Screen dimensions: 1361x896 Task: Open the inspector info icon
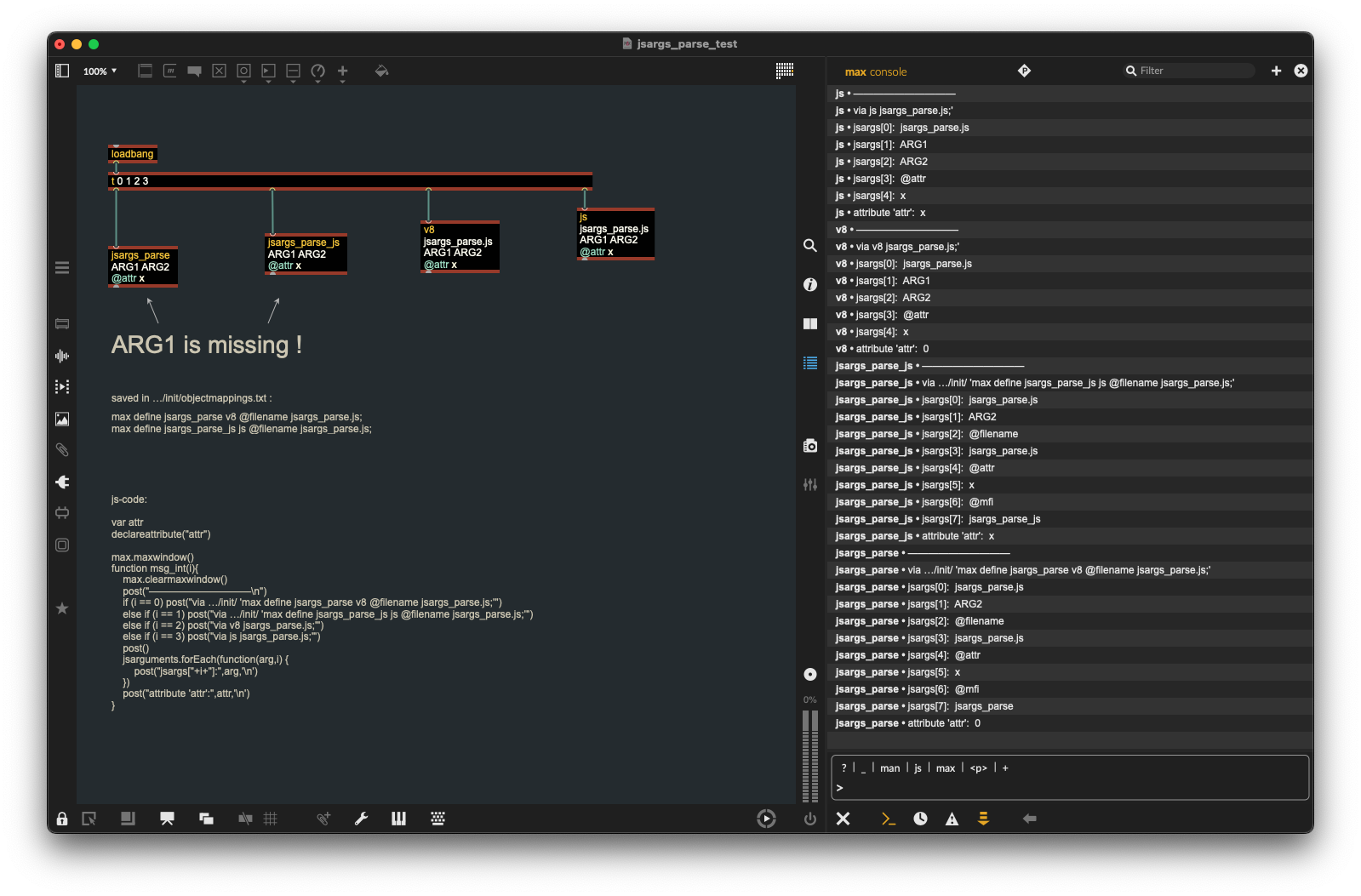pos(809,284)
